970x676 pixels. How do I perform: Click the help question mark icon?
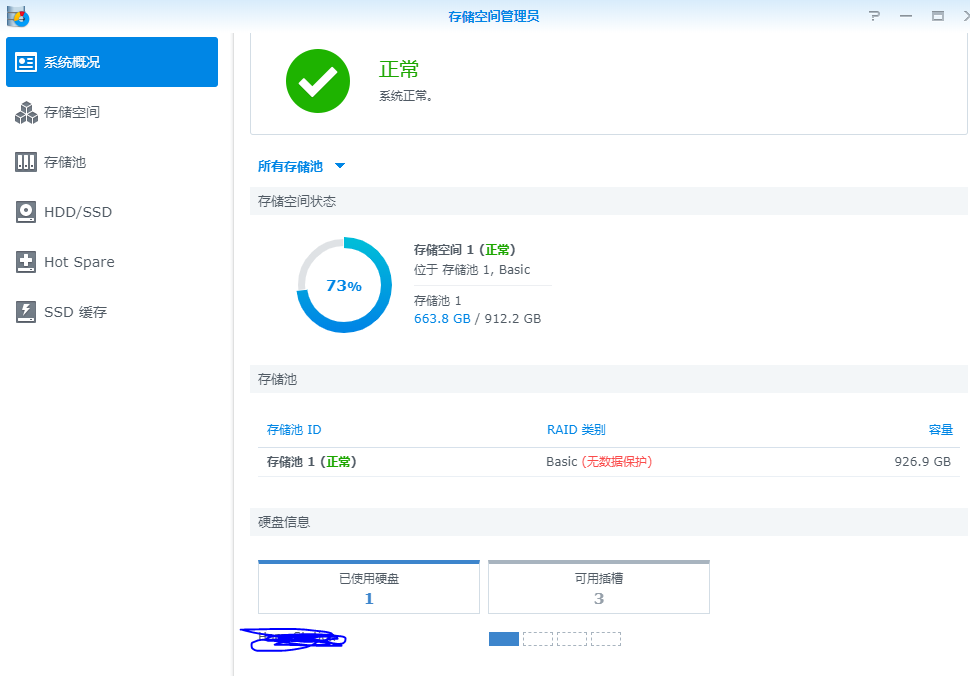pos(874,16)
